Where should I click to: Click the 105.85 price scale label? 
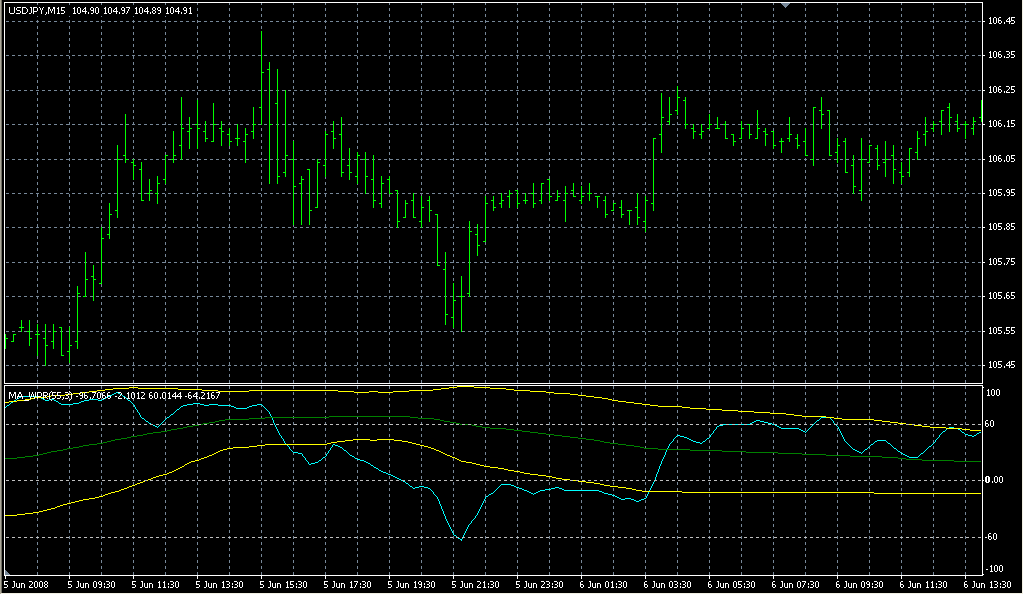(1001, 227)
